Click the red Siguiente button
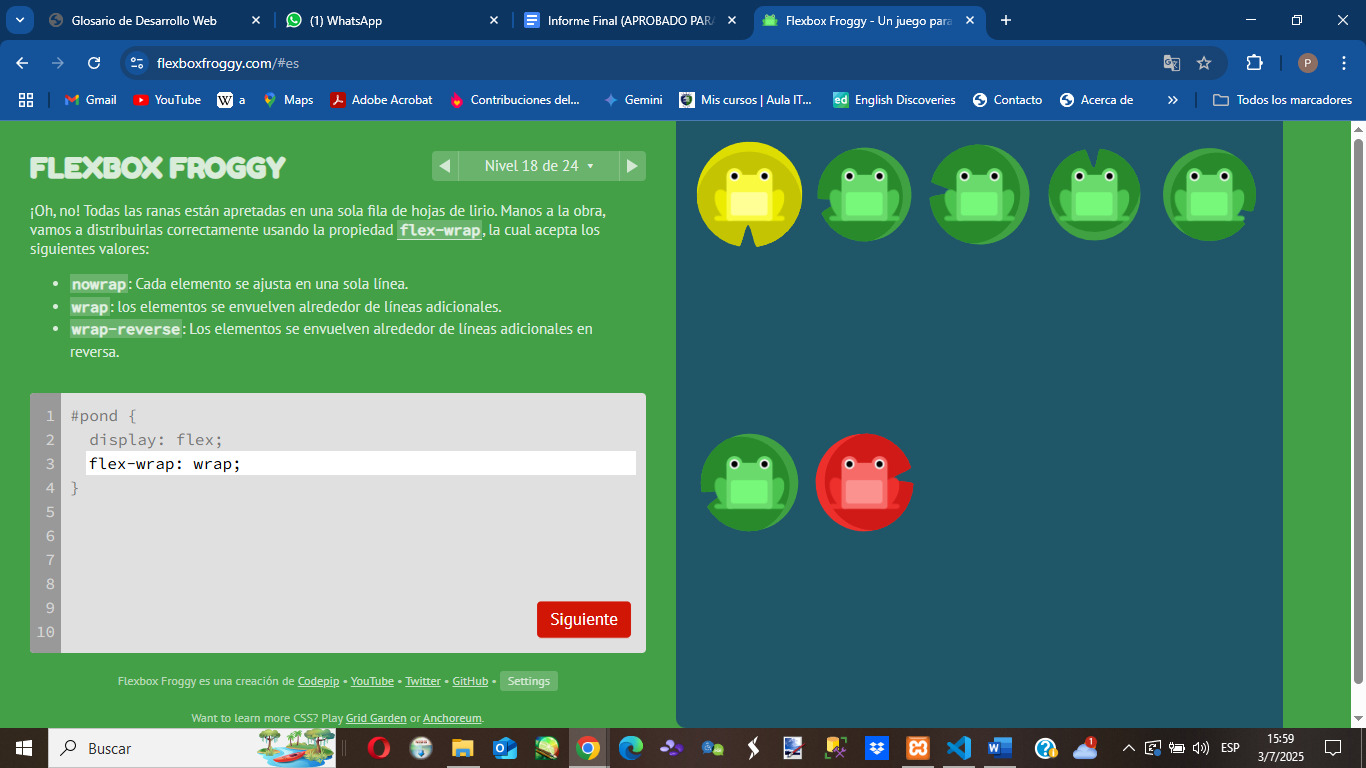This screenshot has width=1366, height=768. (584, 619)
